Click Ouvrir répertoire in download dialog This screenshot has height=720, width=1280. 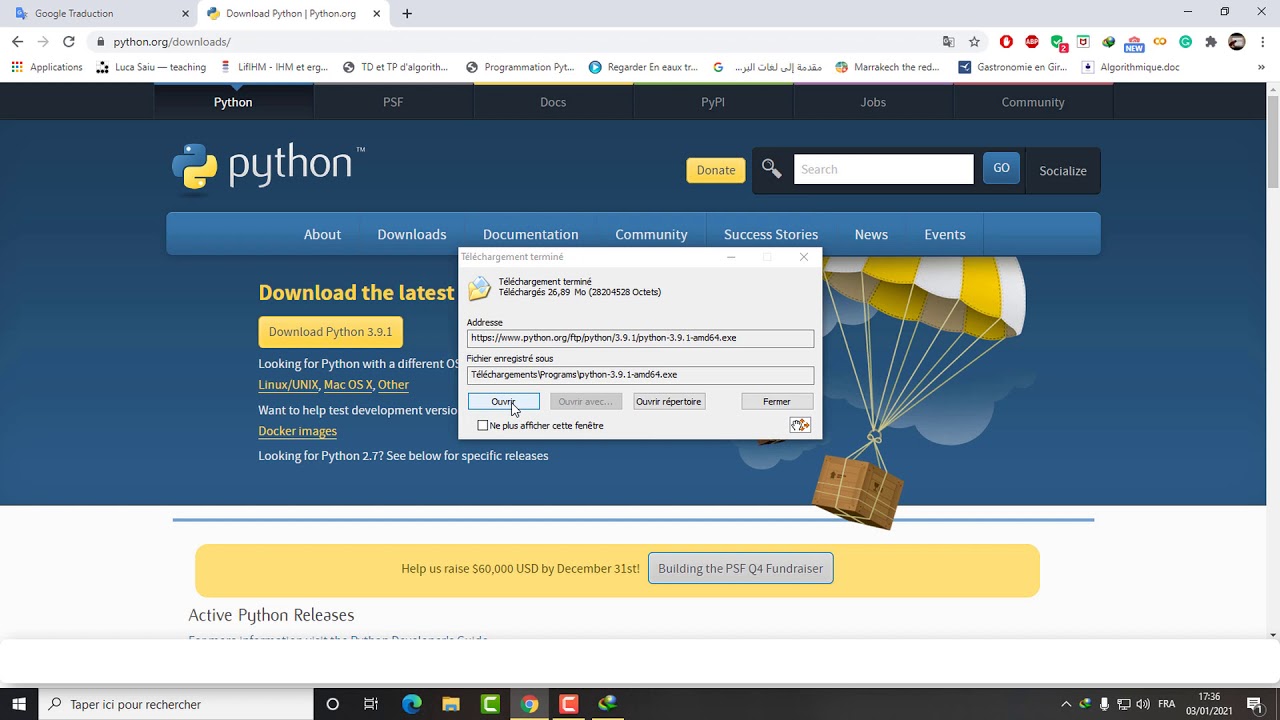point(668,401)
